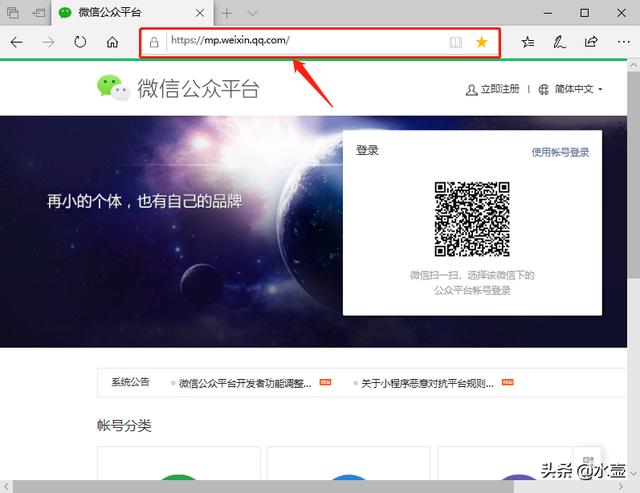Minimize the browser window
The width and height of the screenshot is (640, 493).
[548, 13]
